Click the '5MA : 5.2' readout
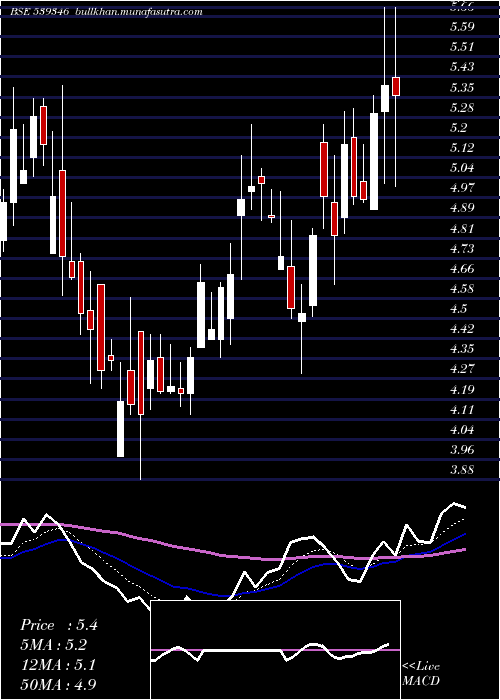 (54, 646)
